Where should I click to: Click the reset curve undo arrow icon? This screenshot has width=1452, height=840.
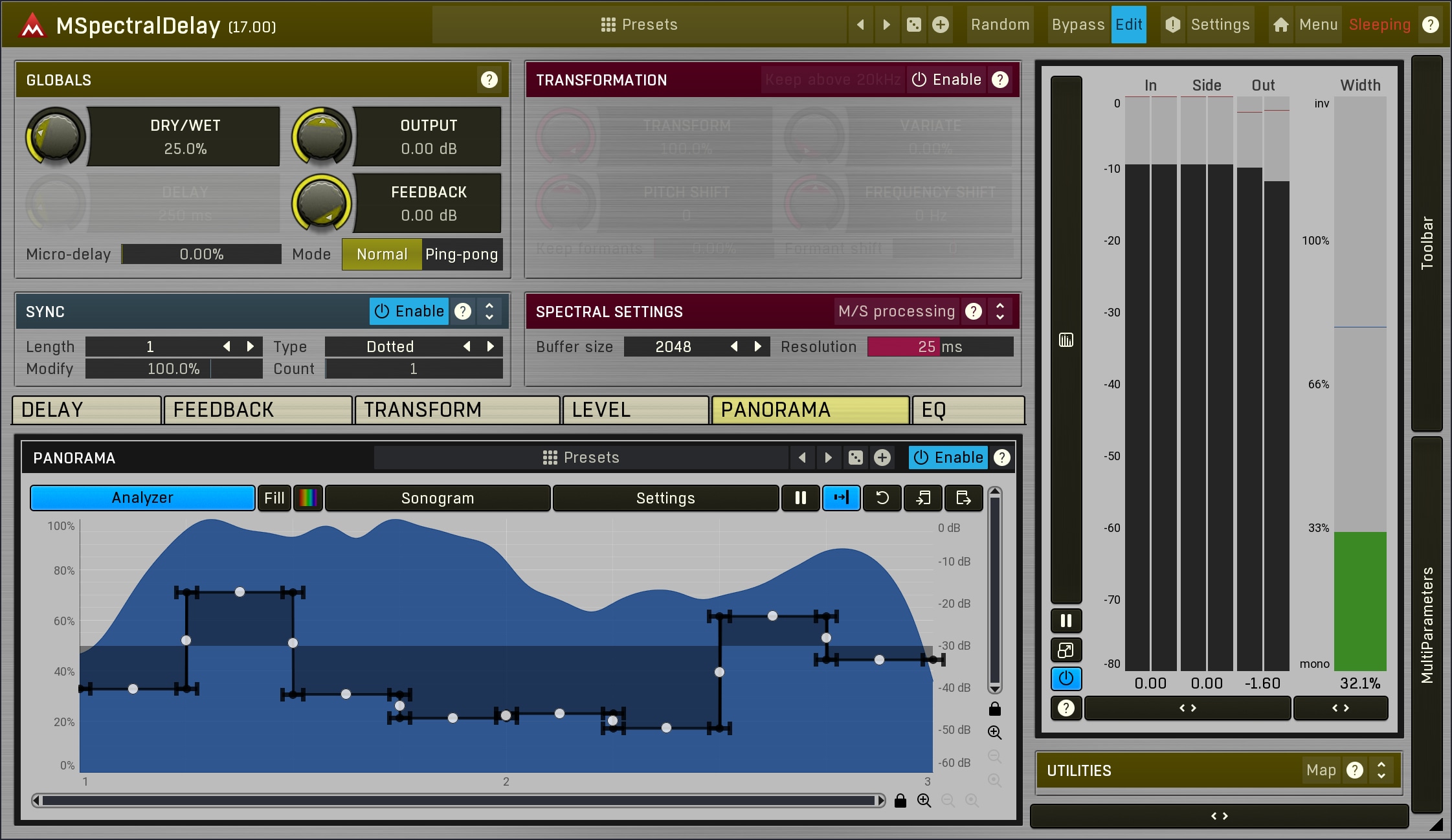click(882, 498)
